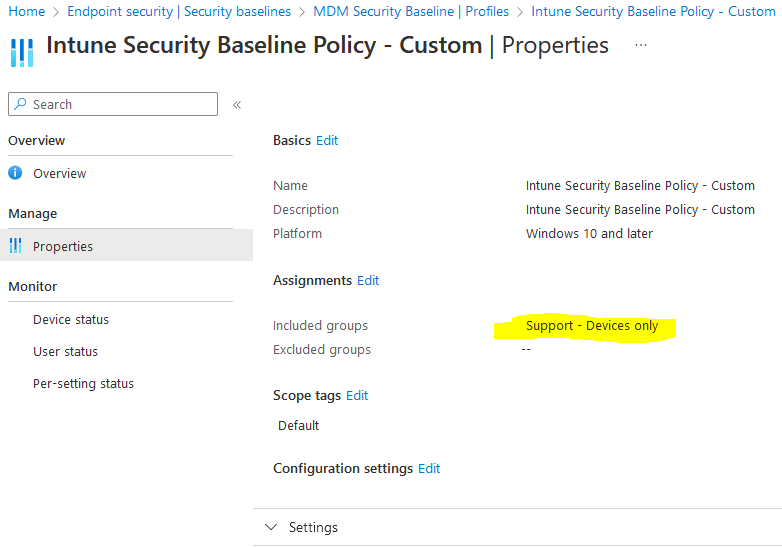Focus the sidebar Search input field
The height and width of the screenshot is (547, 782).
pyautogui.click(x=113, y=104)
